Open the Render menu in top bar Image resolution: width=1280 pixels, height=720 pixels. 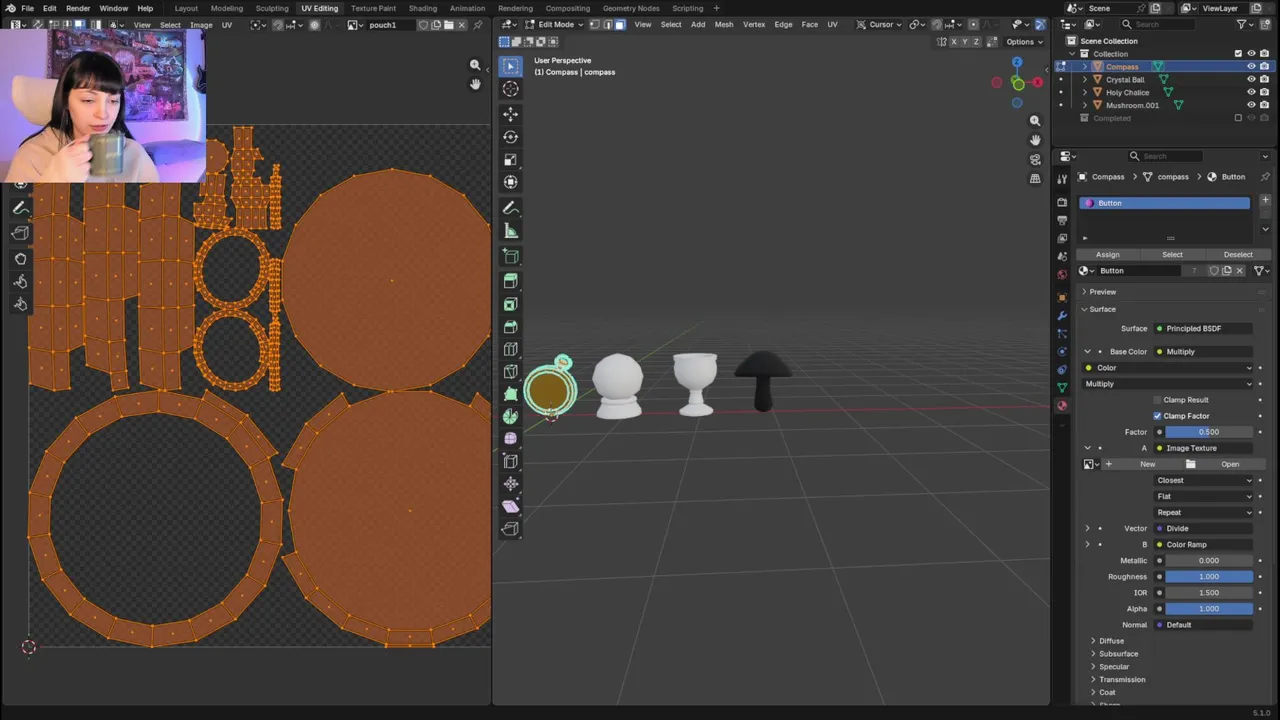[x=78, y=8]
